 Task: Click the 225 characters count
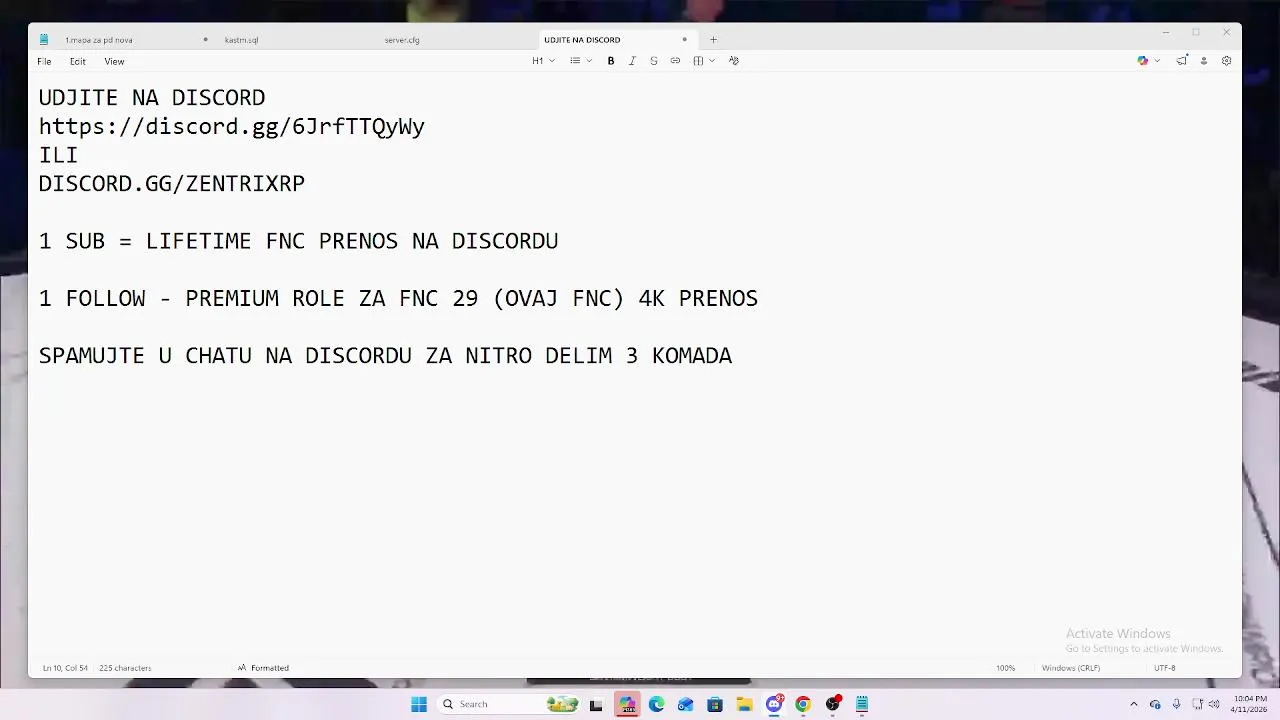coord(125,668)
